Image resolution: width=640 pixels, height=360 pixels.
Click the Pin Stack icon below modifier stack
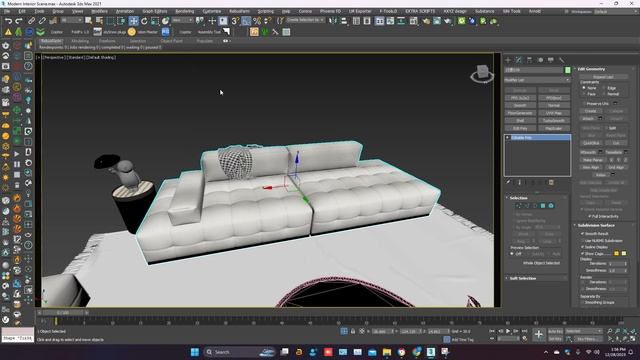coord(508,182)
